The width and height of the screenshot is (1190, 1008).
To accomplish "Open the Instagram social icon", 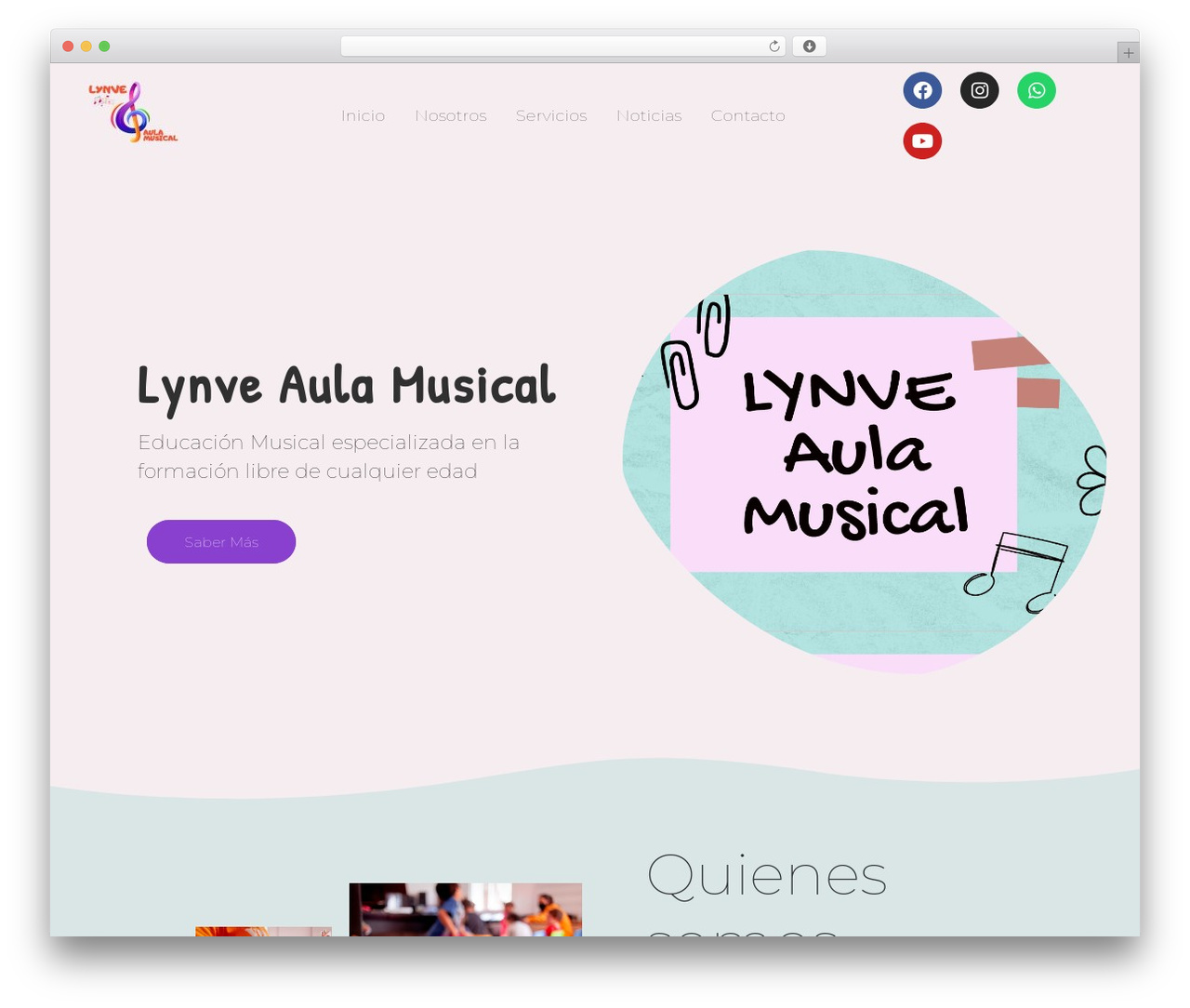I will [979, 90].
